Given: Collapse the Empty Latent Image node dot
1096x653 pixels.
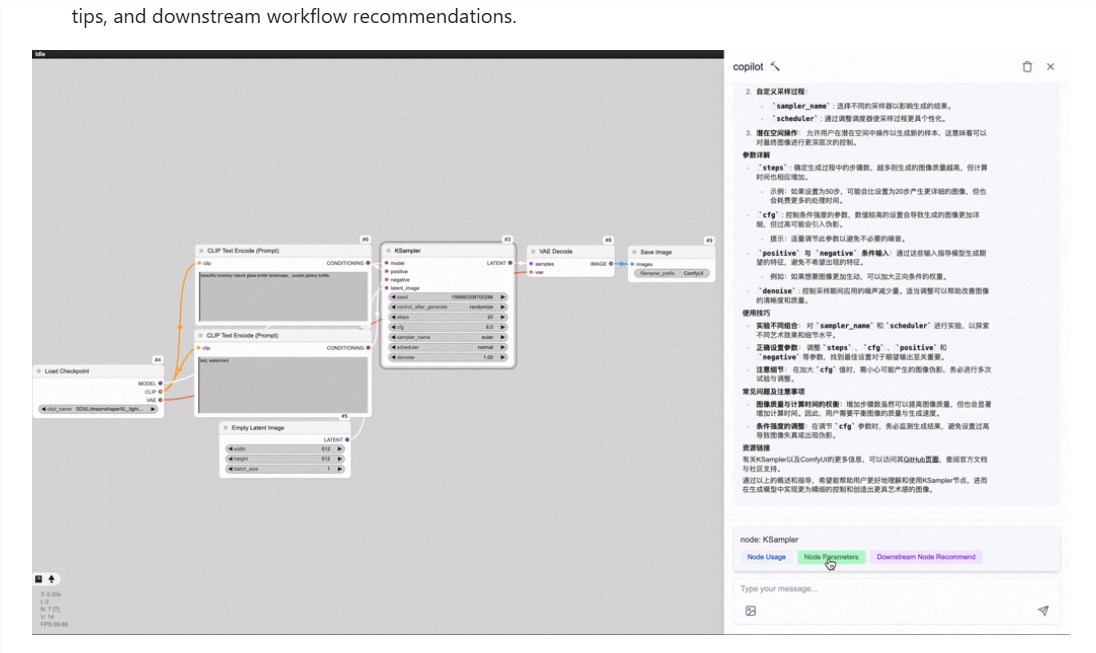Looking at the screenshot, I should [x=226, y=427].
